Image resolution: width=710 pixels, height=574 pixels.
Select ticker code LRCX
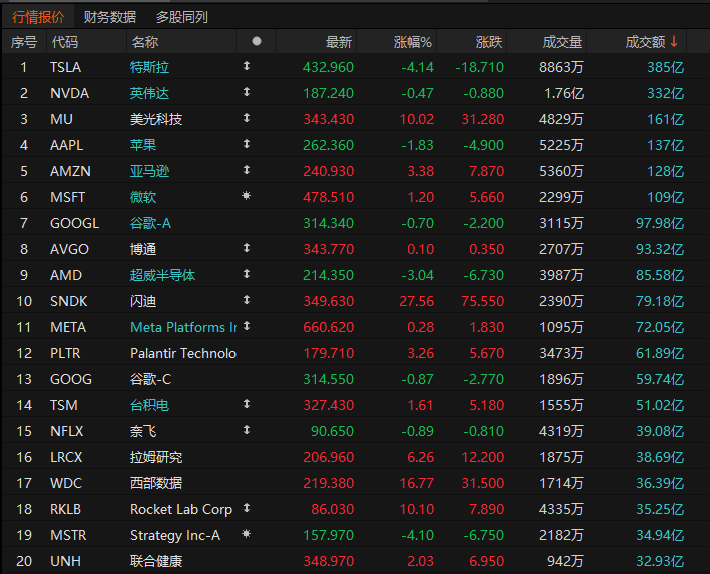66,457
